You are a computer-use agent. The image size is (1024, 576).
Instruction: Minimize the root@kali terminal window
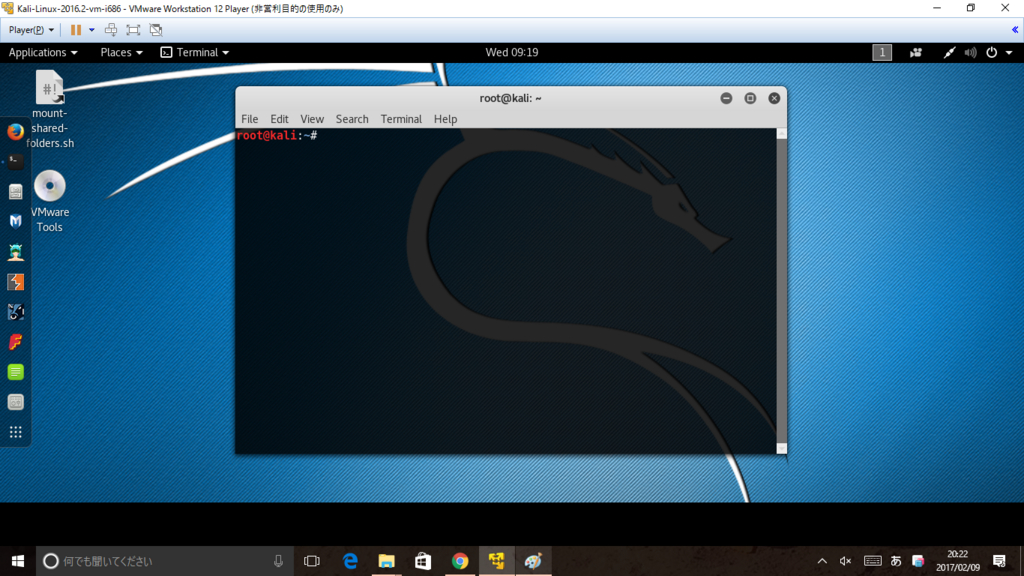(x=726, y=98)
